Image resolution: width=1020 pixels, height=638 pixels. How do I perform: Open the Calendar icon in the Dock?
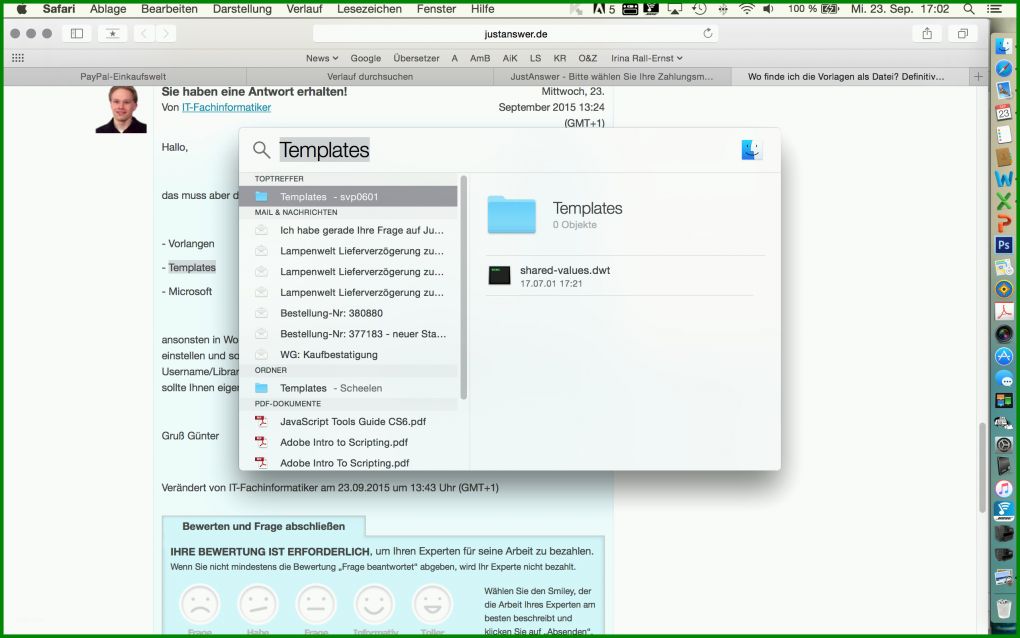point(1004,113)
